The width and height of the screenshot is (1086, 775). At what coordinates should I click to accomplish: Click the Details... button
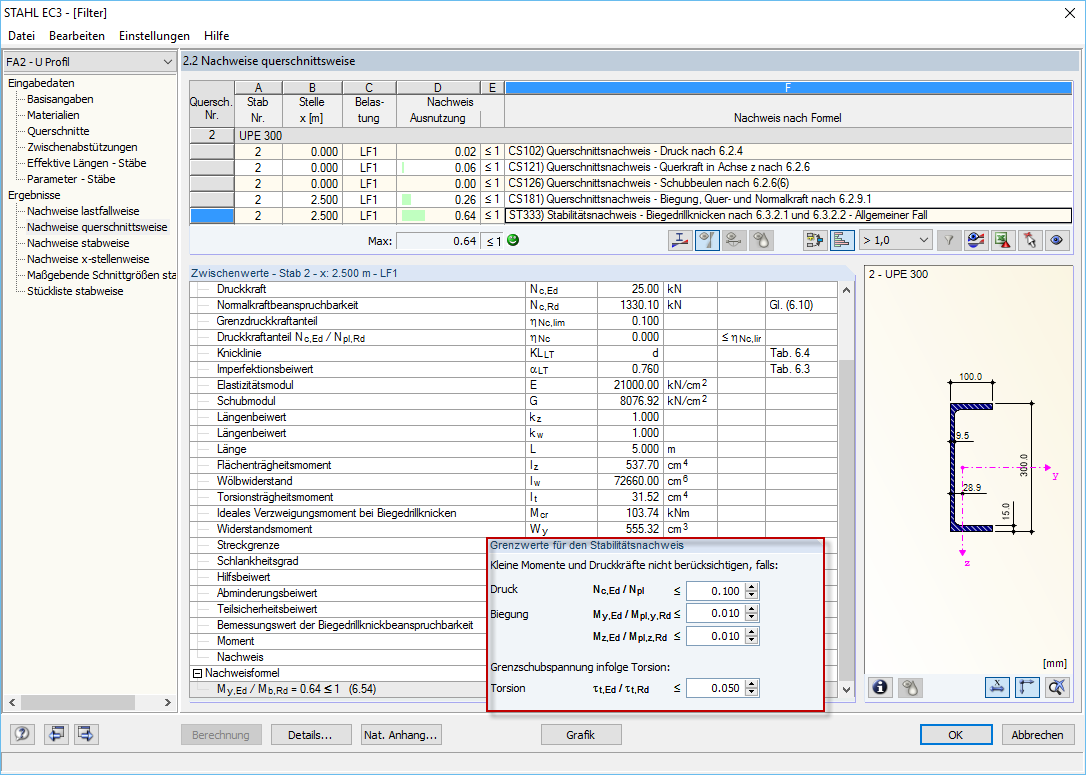(310, 734)
